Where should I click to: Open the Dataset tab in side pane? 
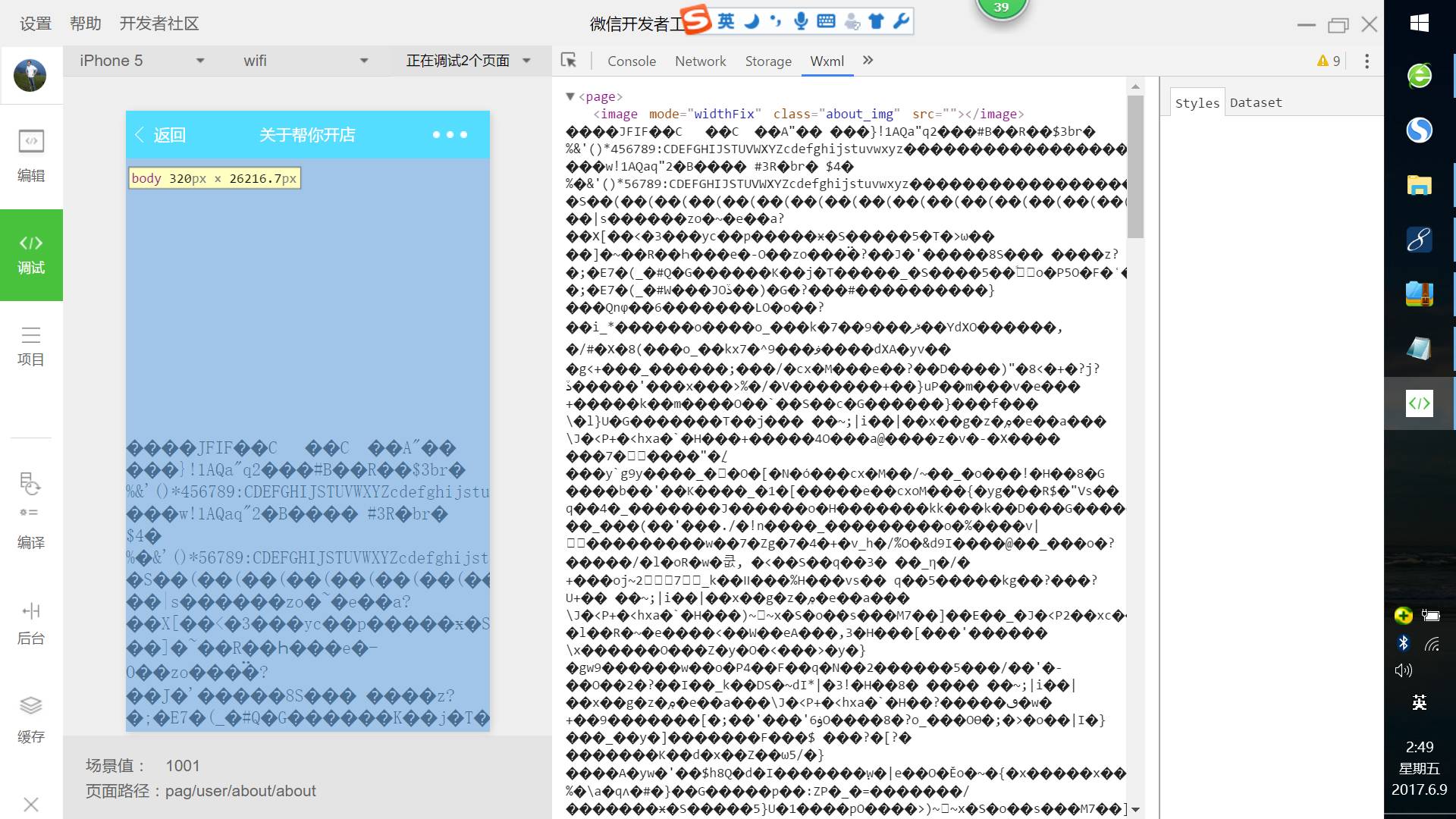pos(1256,102)
